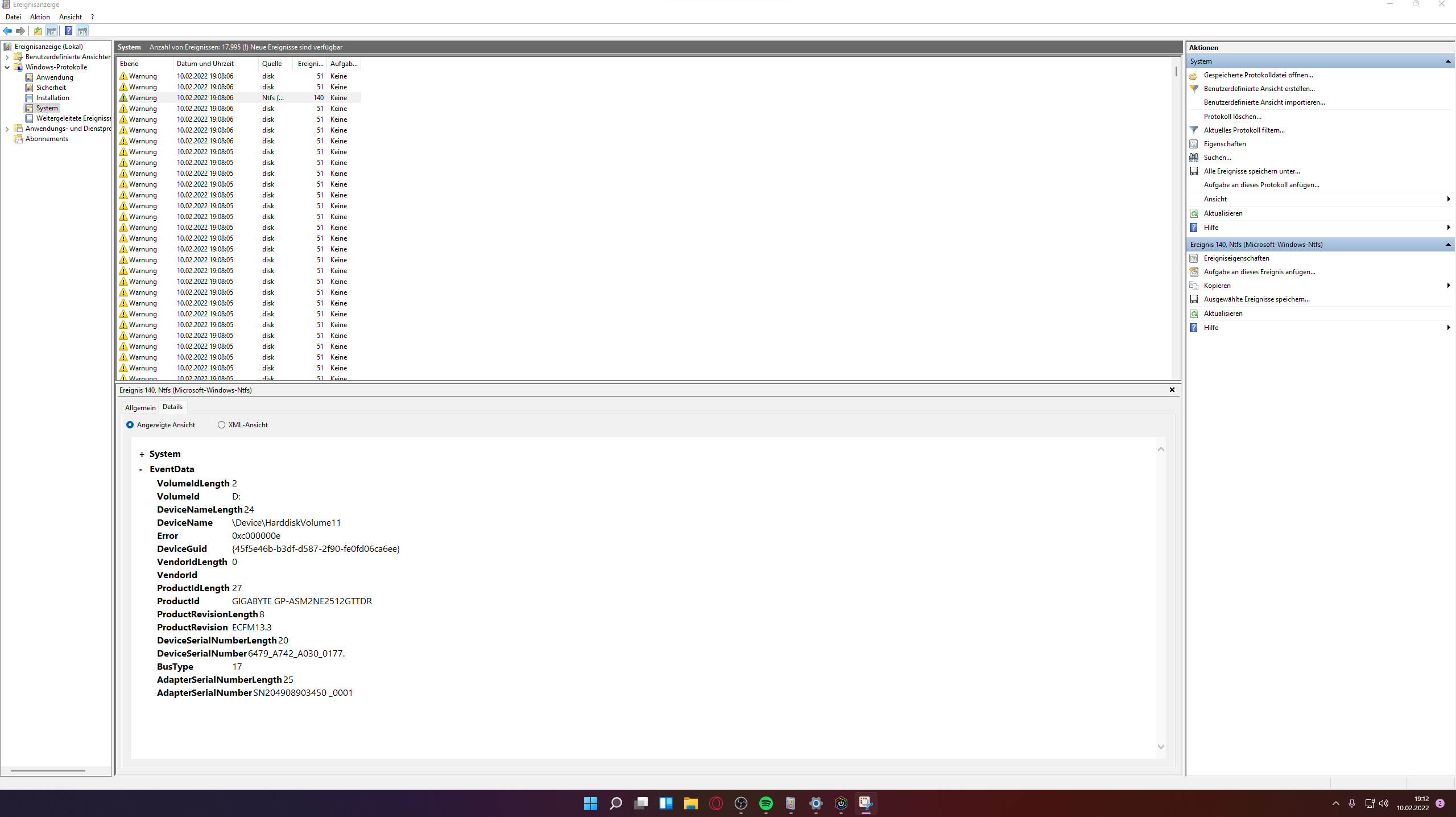This screenshot has width=1456, height=817.
Task: Click the forward arrow toolbar icon
Action: tap(20, 31)
